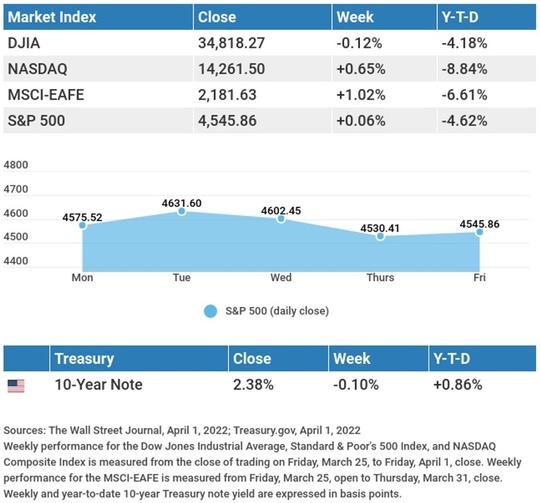540x503 pixels.
Task: Click the US flag icon beside 10-Year Note
Action: click(16, 386)
